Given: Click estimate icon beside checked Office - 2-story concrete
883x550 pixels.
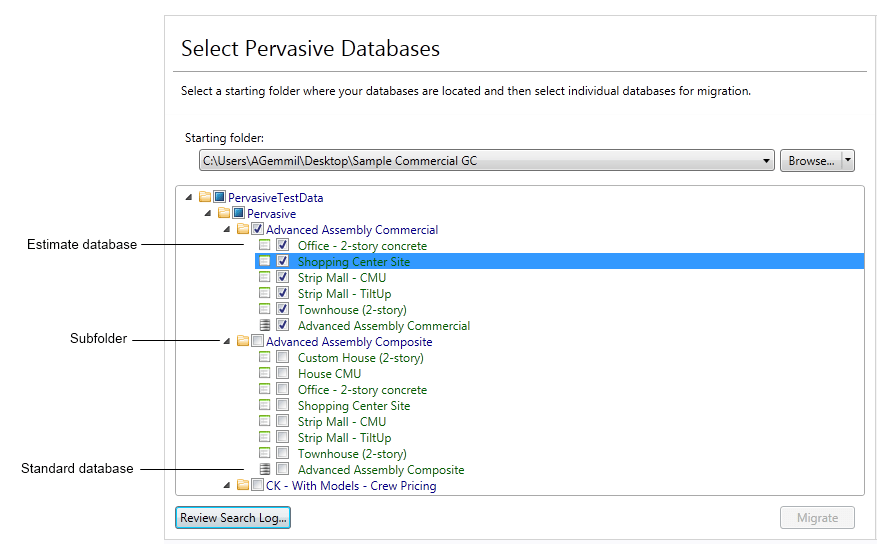Looking at the screenshot, I should point(265,245).
